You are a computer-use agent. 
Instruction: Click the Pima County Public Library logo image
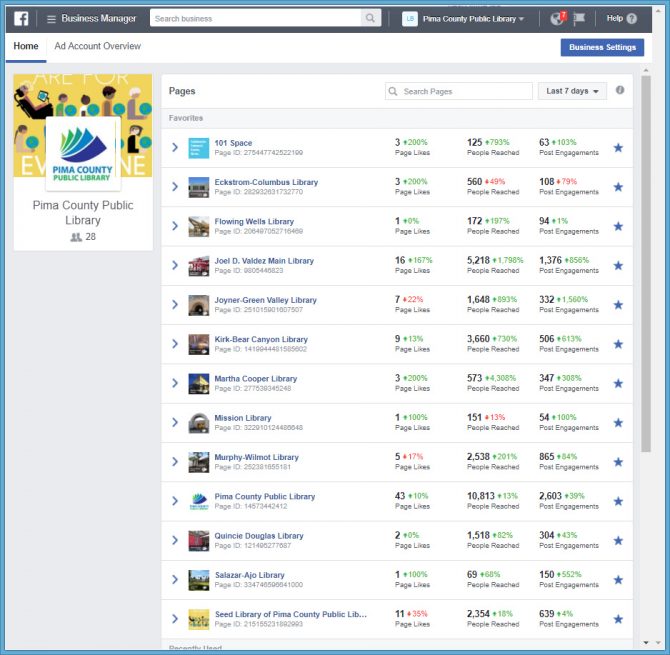[83, 154]
